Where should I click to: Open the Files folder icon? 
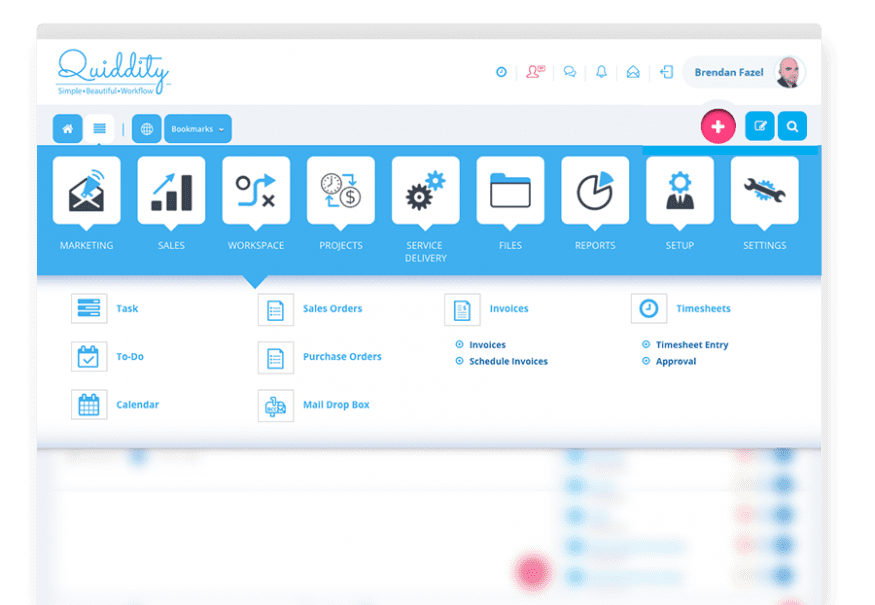point(510,190)
